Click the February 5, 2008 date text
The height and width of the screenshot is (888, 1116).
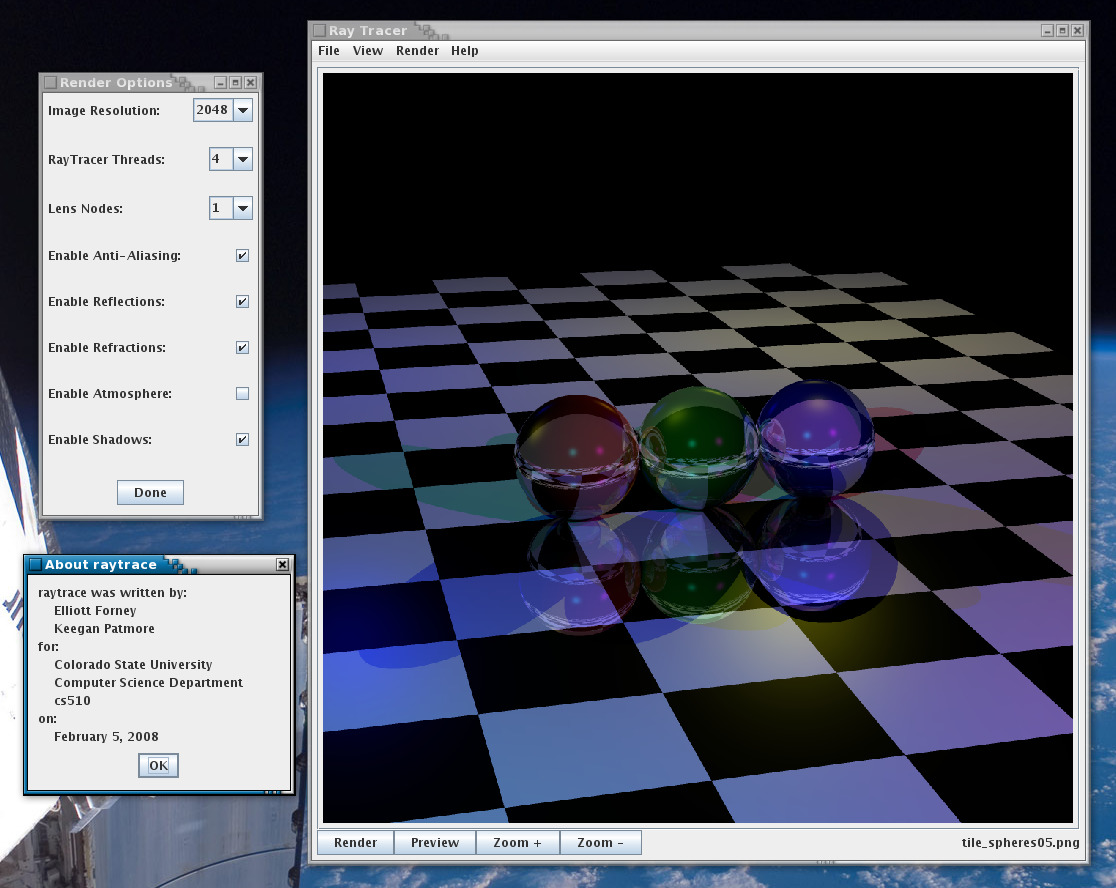[x=106, y=736]
